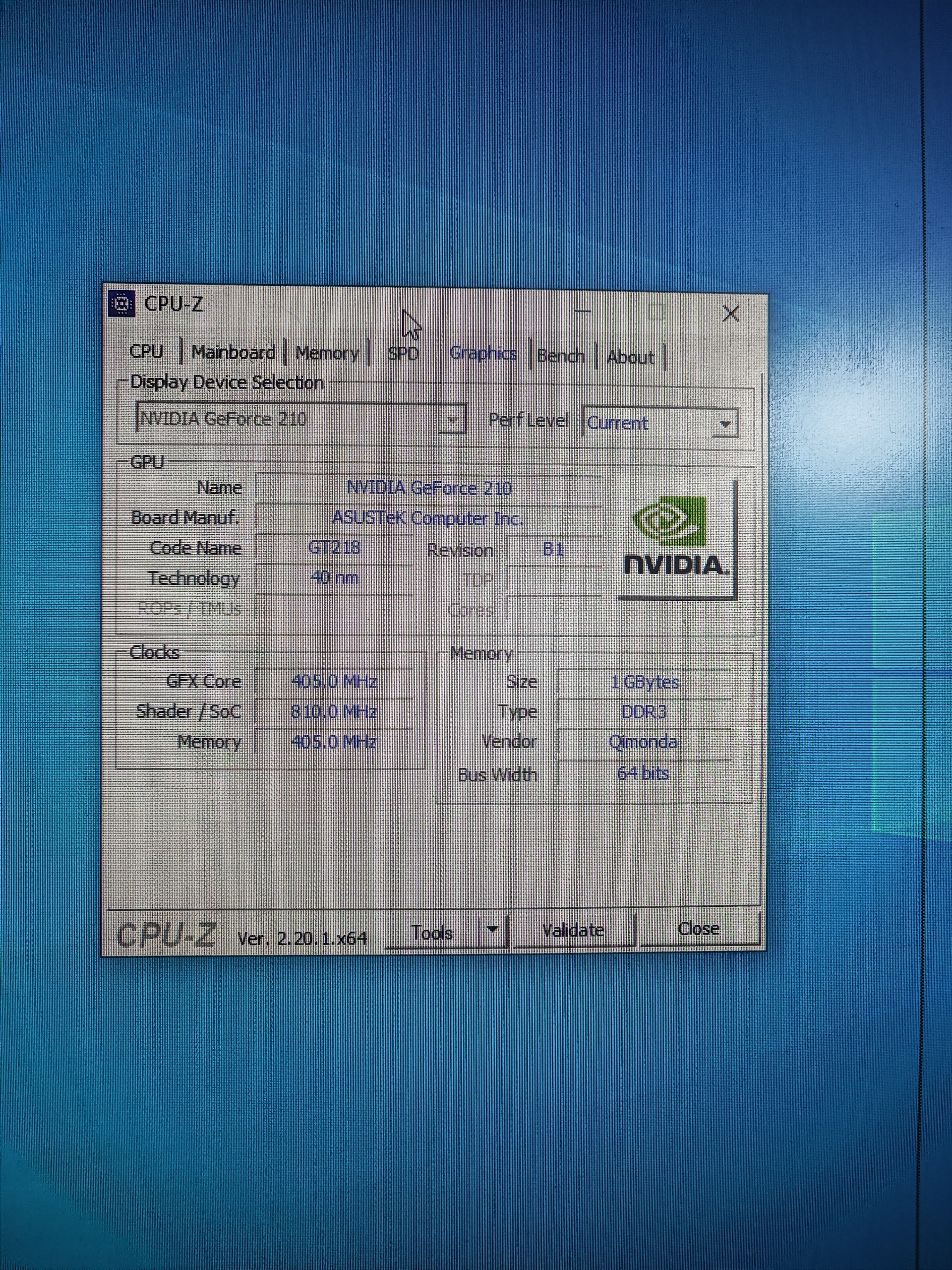
Task: Click the Validate button
Action: click(573, 930)
